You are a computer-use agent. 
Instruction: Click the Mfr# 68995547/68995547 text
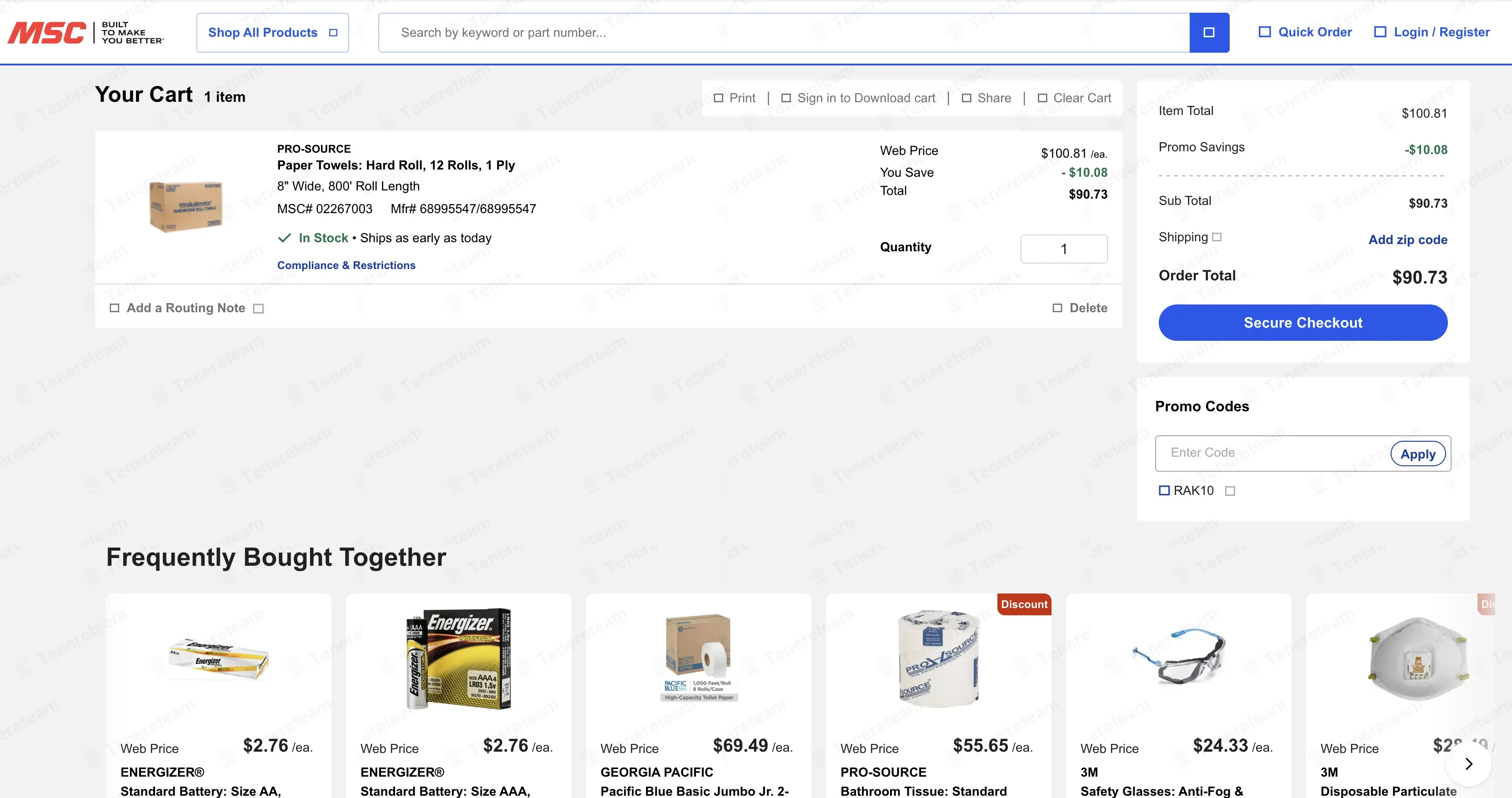pyautogui.click(x=463, y=209)
